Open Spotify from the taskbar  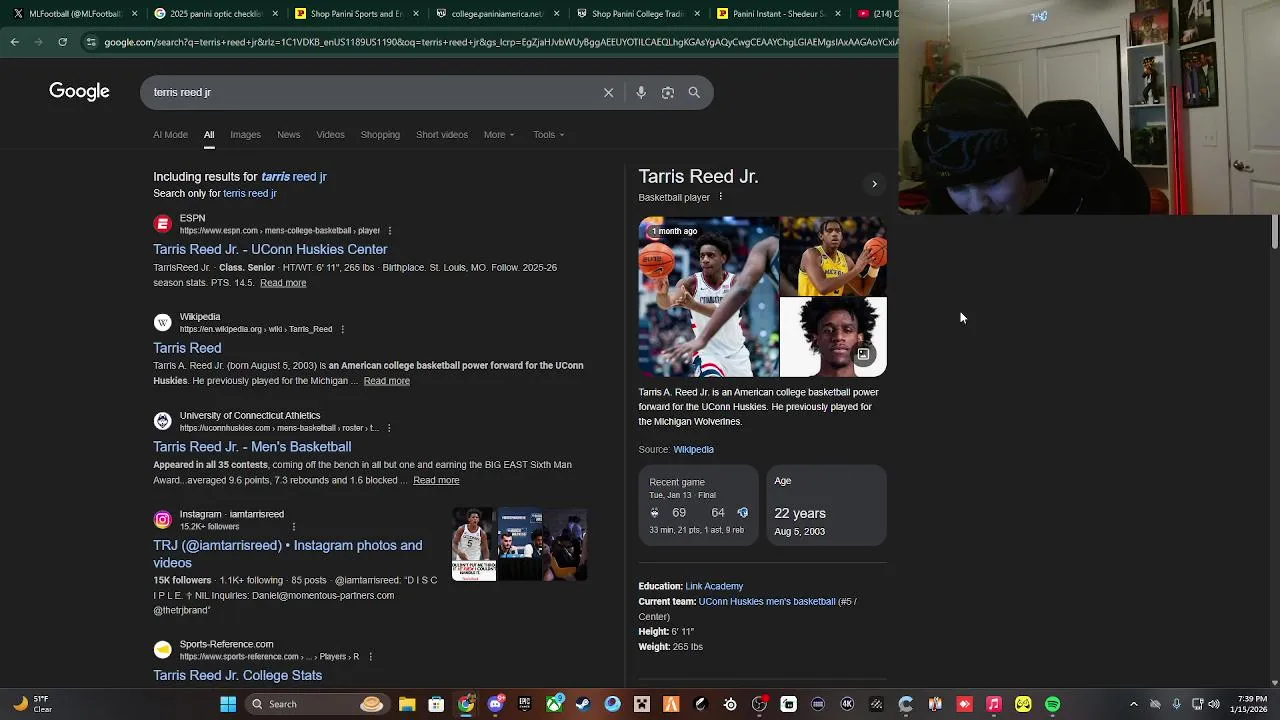[x=1053, y=704]
